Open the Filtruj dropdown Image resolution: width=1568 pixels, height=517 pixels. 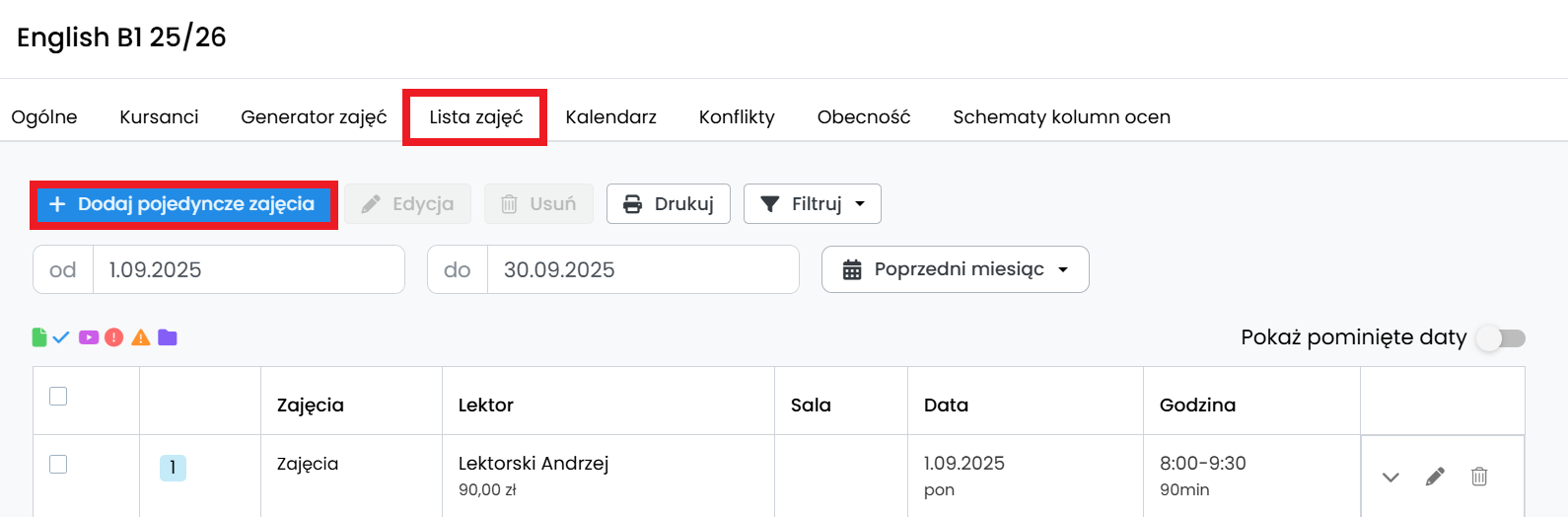click(x=812, y=204)
